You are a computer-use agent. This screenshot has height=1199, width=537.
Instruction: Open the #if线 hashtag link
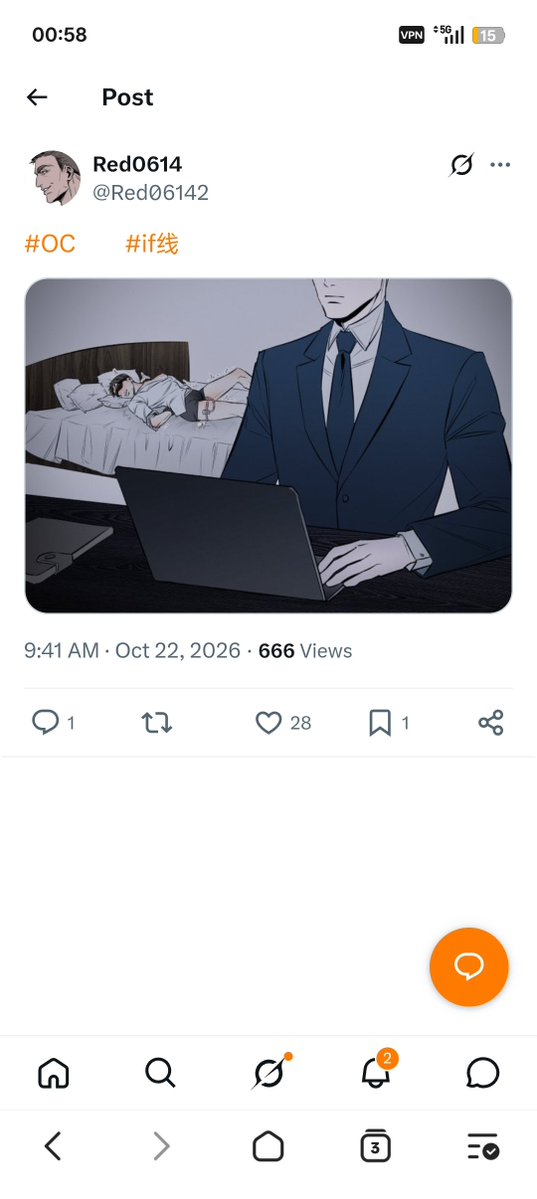click(x=151, y=244)
